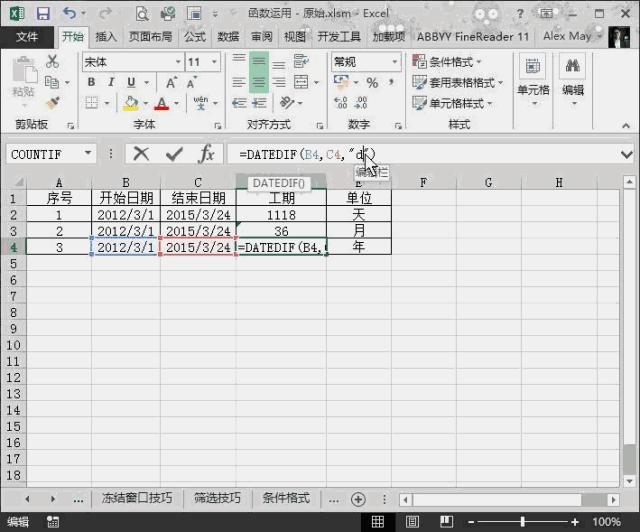The width and height of the screenshot is (640, 532).
Task: Apply percent style
Action: [x=372, y=83]
